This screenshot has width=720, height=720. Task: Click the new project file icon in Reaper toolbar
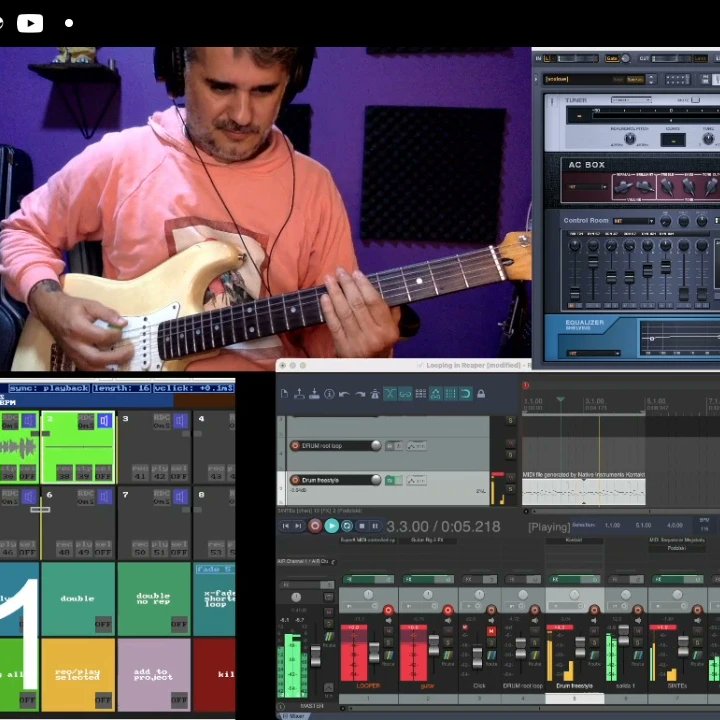point(285,394)
